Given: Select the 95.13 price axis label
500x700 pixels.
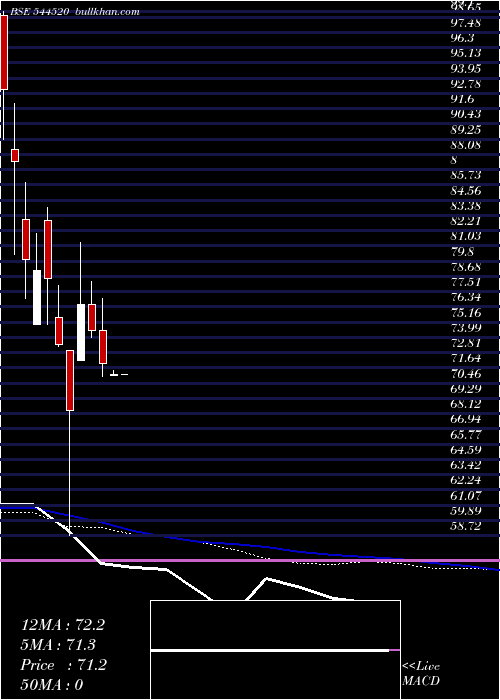Looking at the screenshot, I should coord(466,53).
